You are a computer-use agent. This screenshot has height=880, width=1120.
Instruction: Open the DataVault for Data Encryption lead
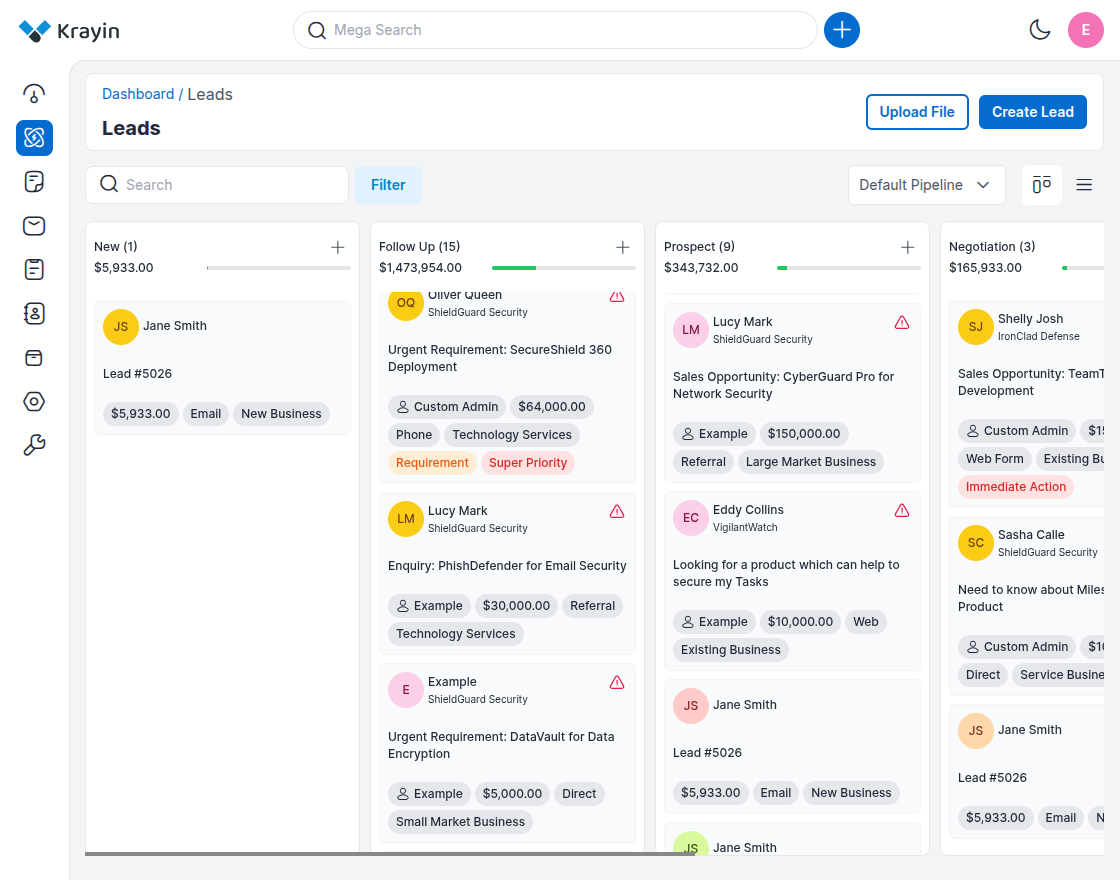501,745
